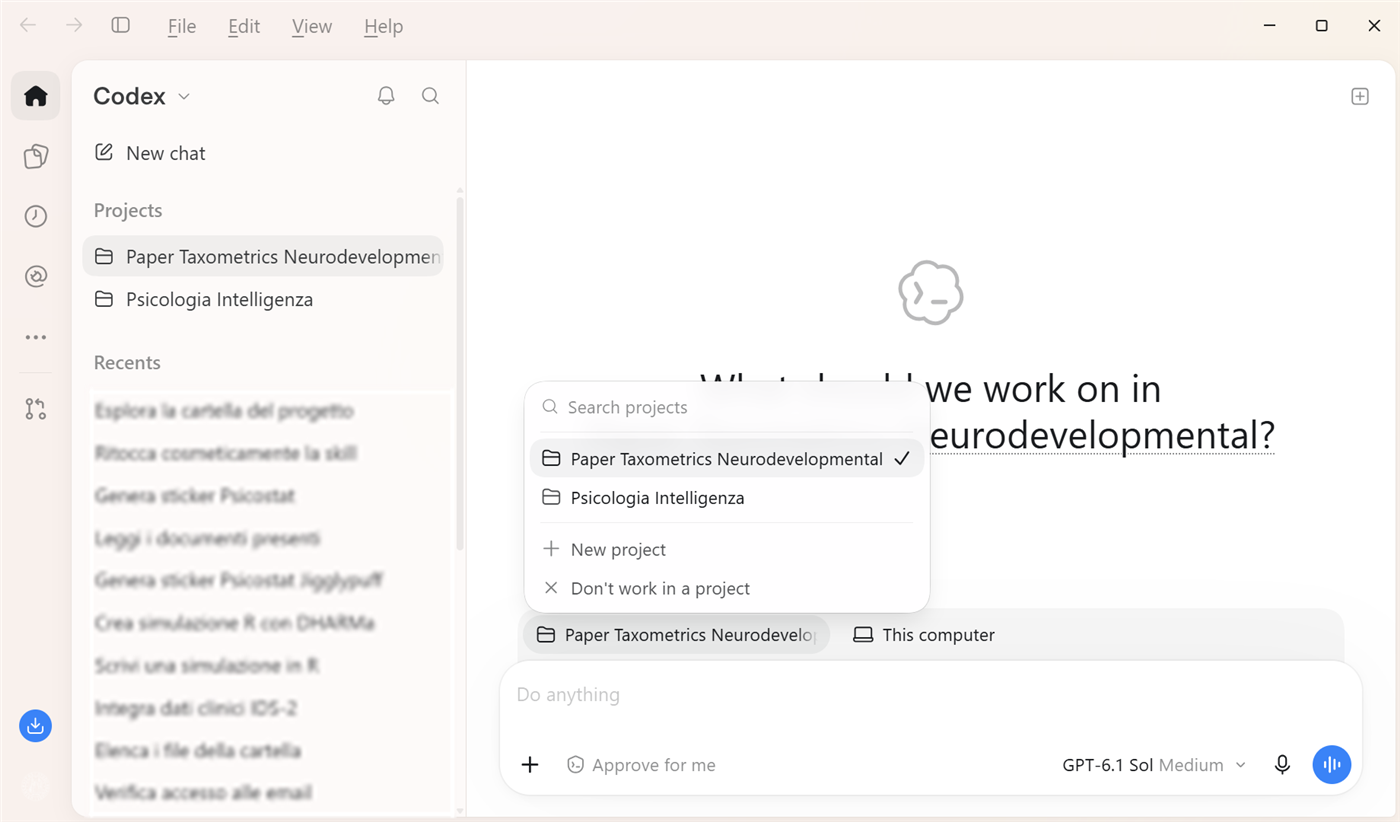Open the Approve for me permissions selector
Viewport: 1400px width, 822px height.
coord(641,765)
